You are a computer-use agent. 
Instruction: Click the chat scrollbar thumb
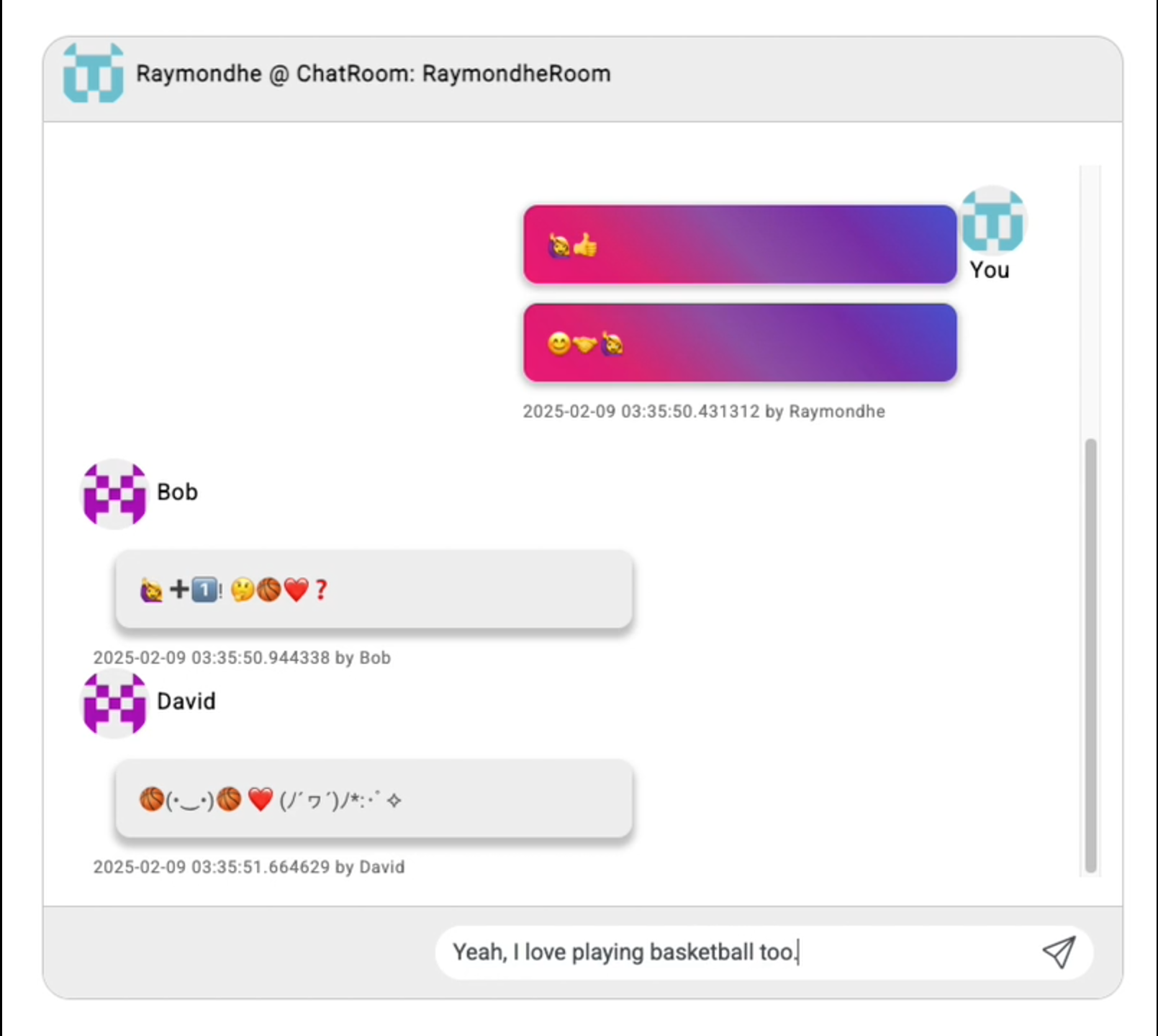(1090, 655)
